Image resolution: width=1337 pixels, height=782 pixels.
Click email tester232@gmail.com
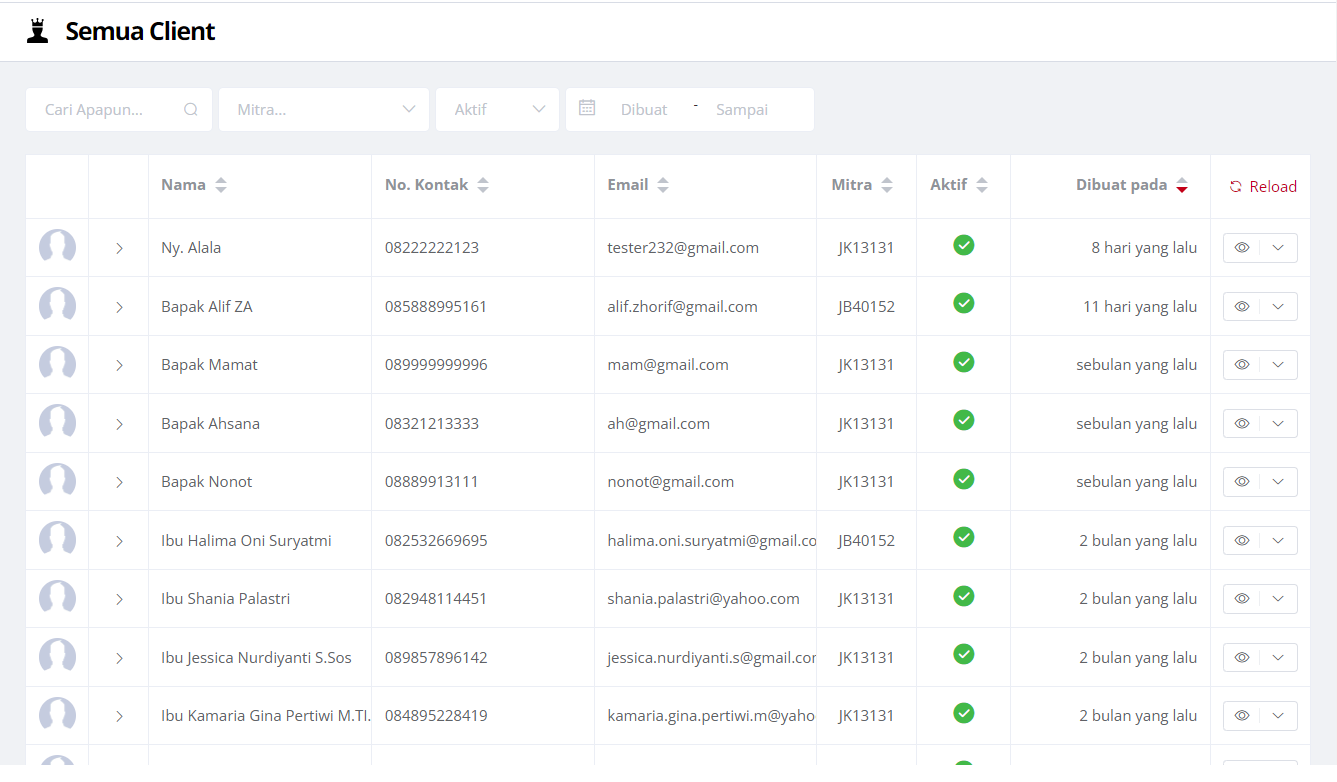coord(683,248)
